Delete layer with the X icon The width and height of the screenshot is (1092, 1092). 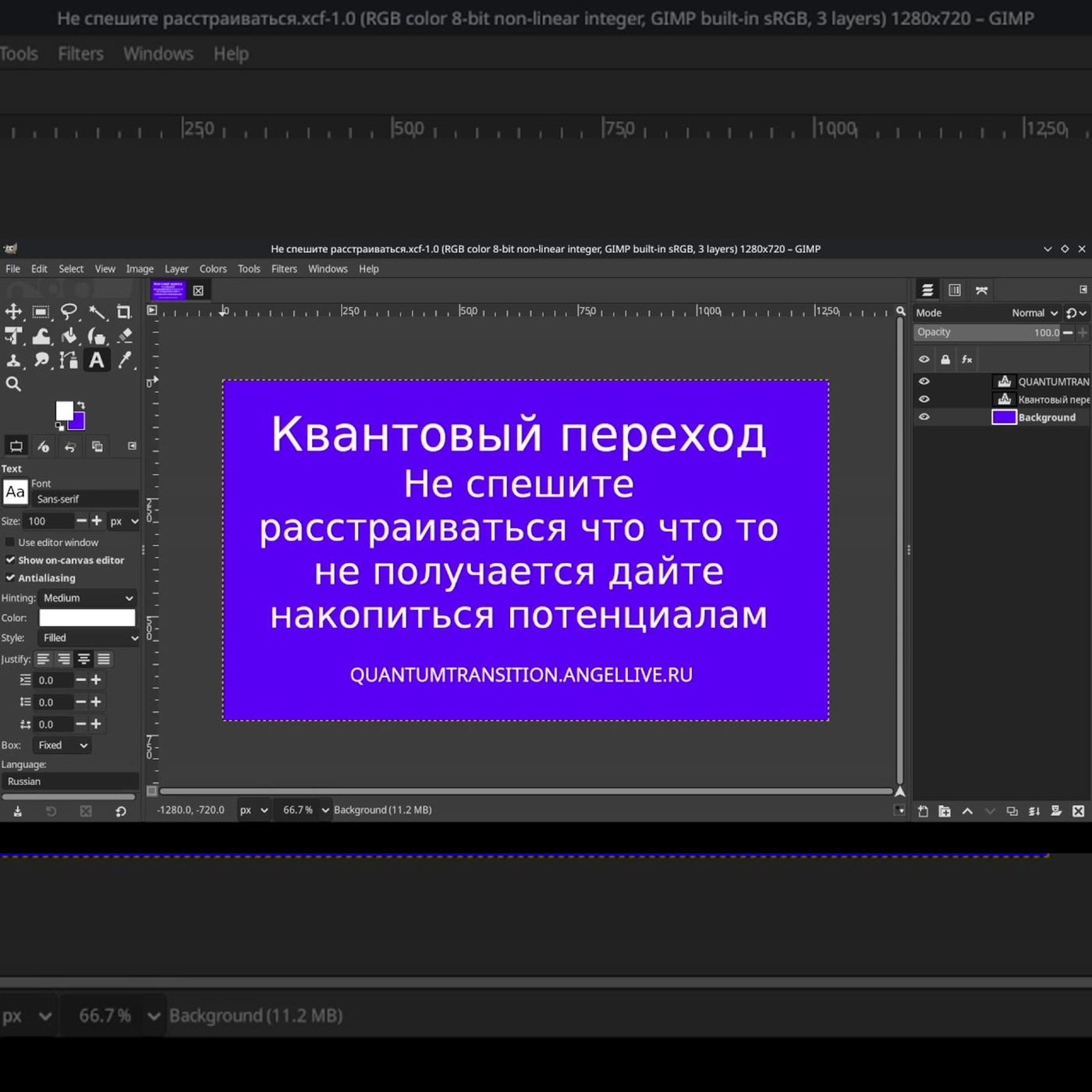point(1078,811)
